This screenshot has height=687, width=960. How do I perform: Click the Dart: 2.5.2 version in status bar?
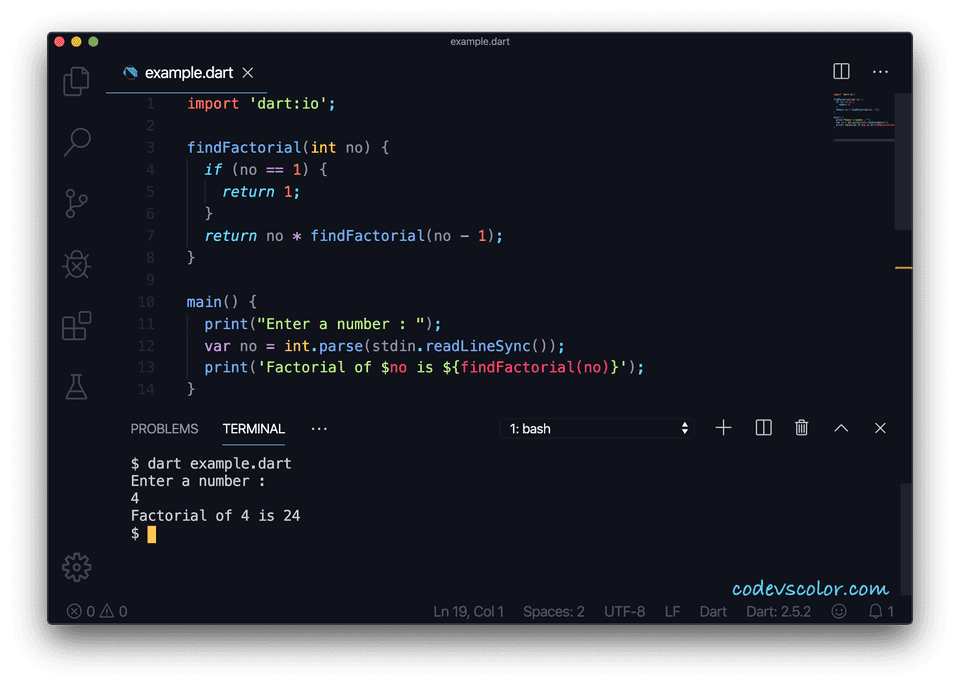pyautogui.click(x=779, y=611)
